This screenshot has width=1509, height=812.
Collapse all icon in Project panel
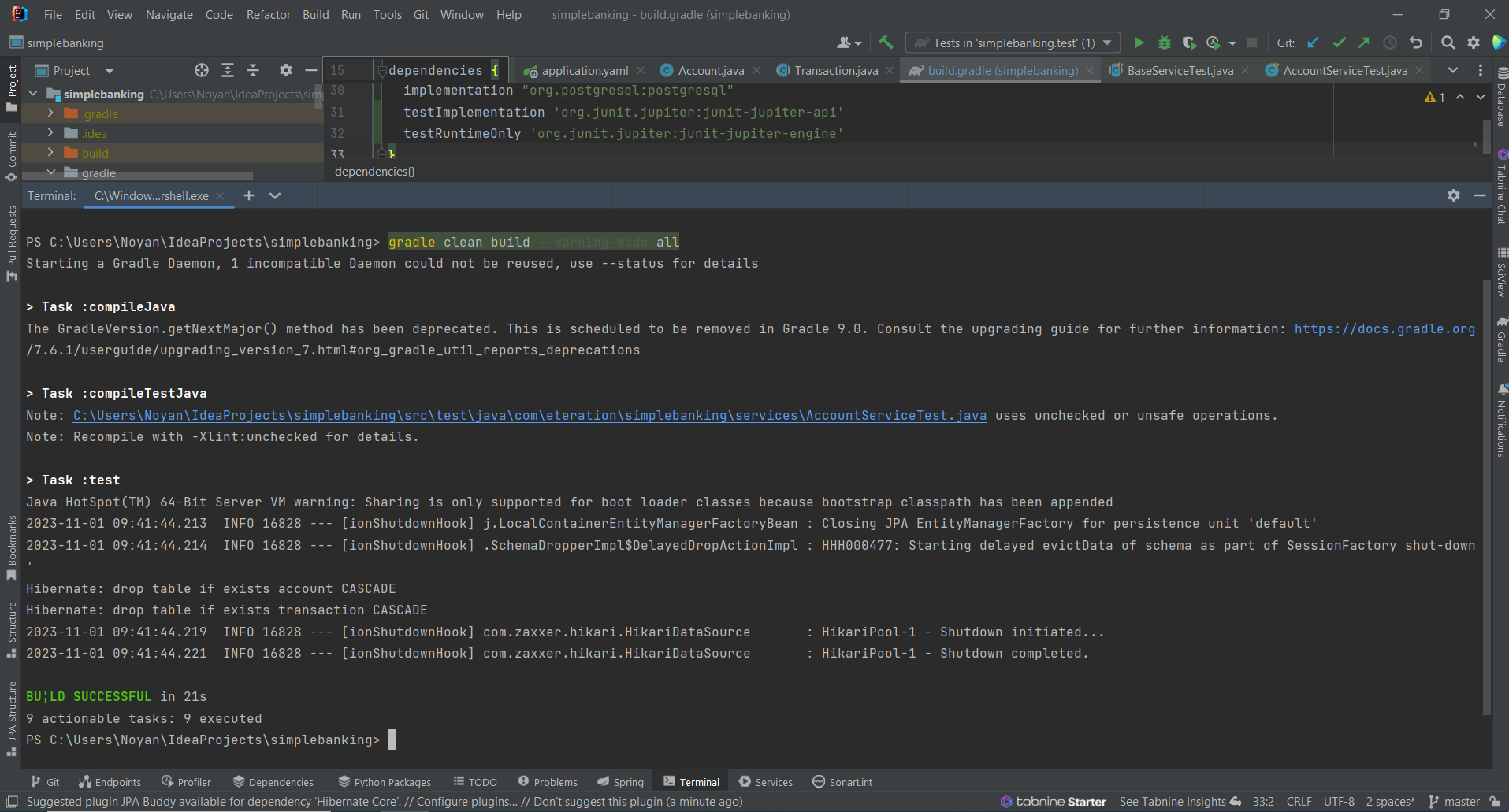tap(253, 71)
